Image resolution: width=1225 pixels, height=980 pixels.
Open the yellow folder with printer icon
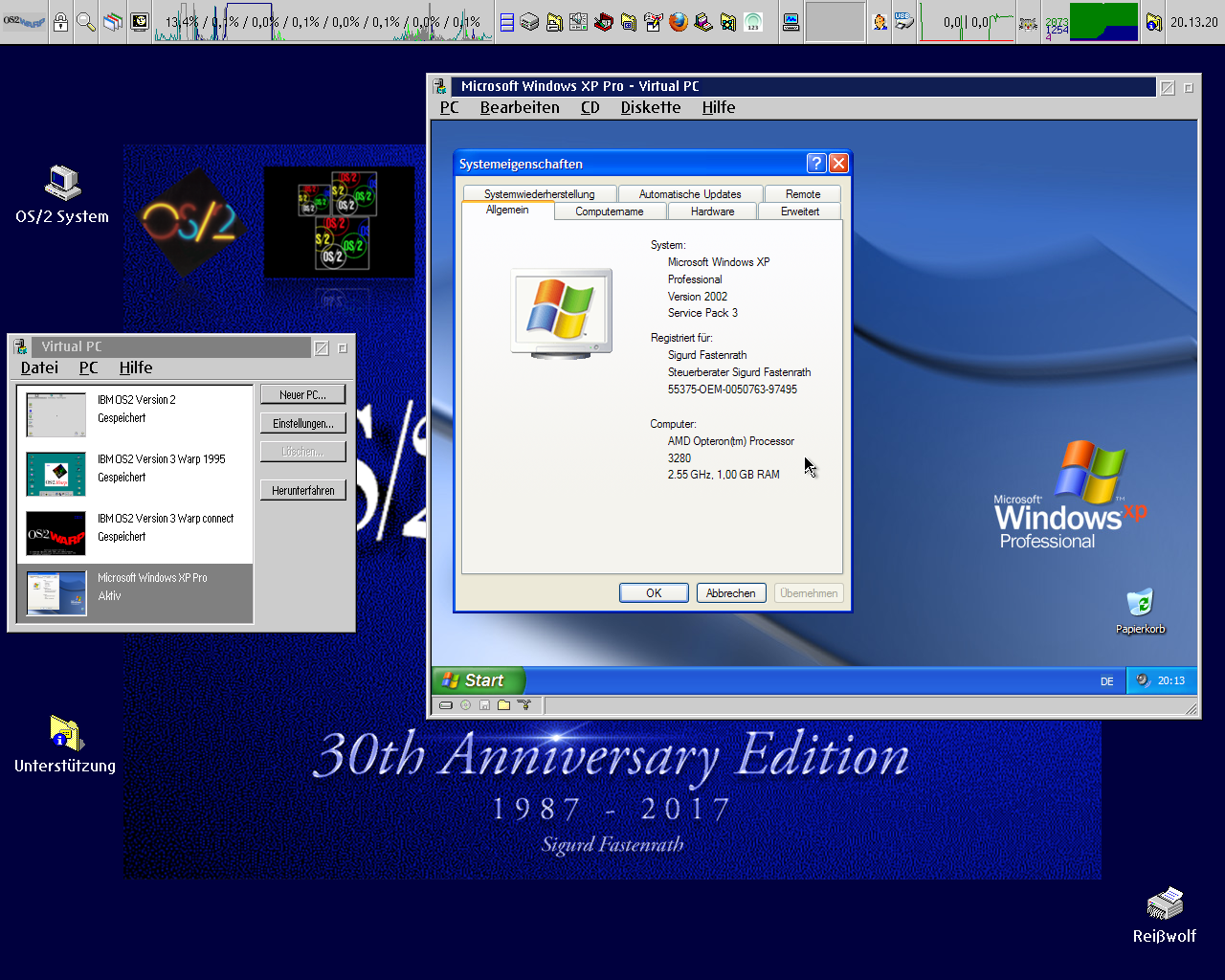554,22
